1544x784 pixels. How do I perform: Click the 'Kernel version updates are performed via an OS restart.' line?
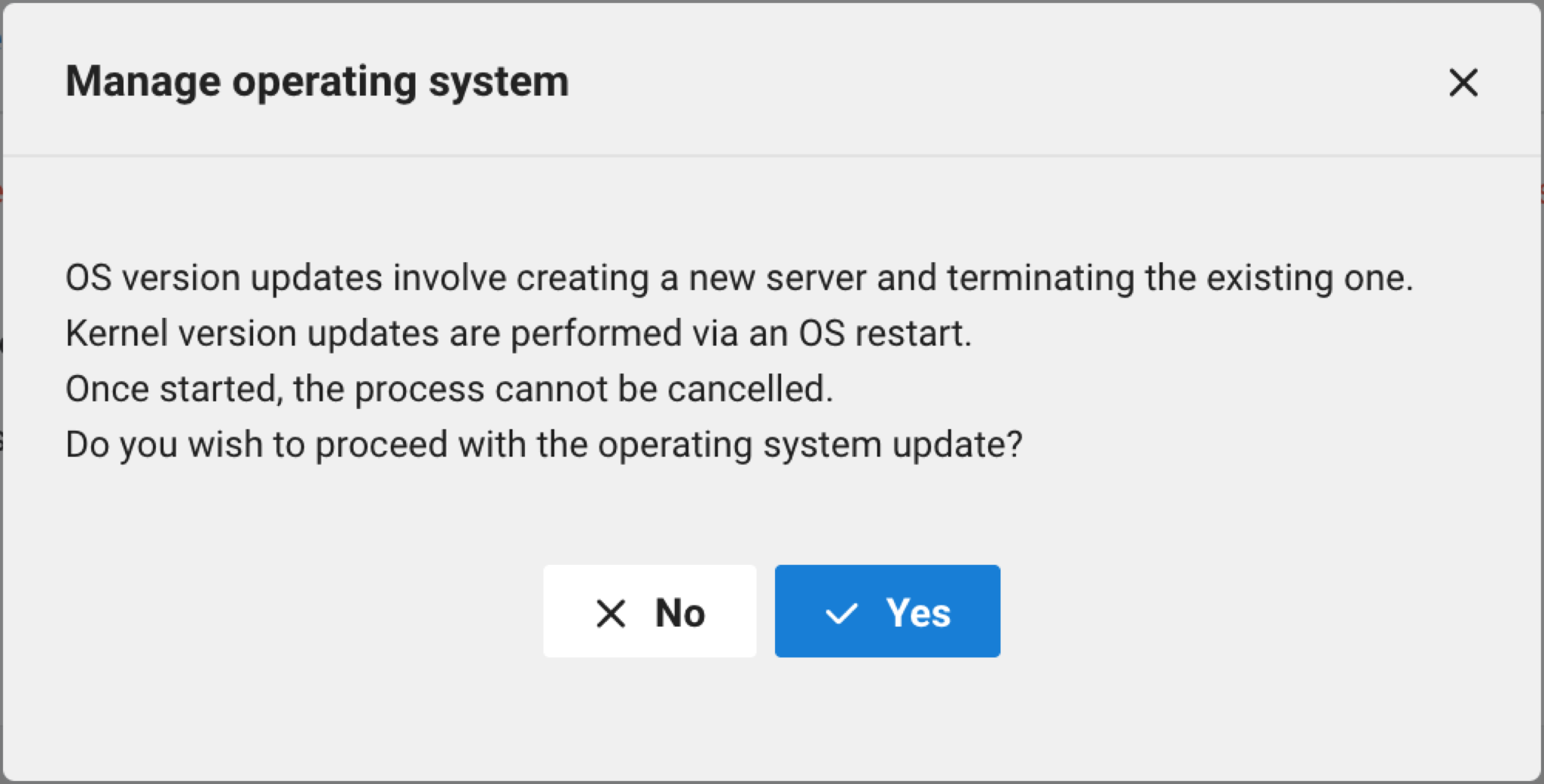coord(519,333)
